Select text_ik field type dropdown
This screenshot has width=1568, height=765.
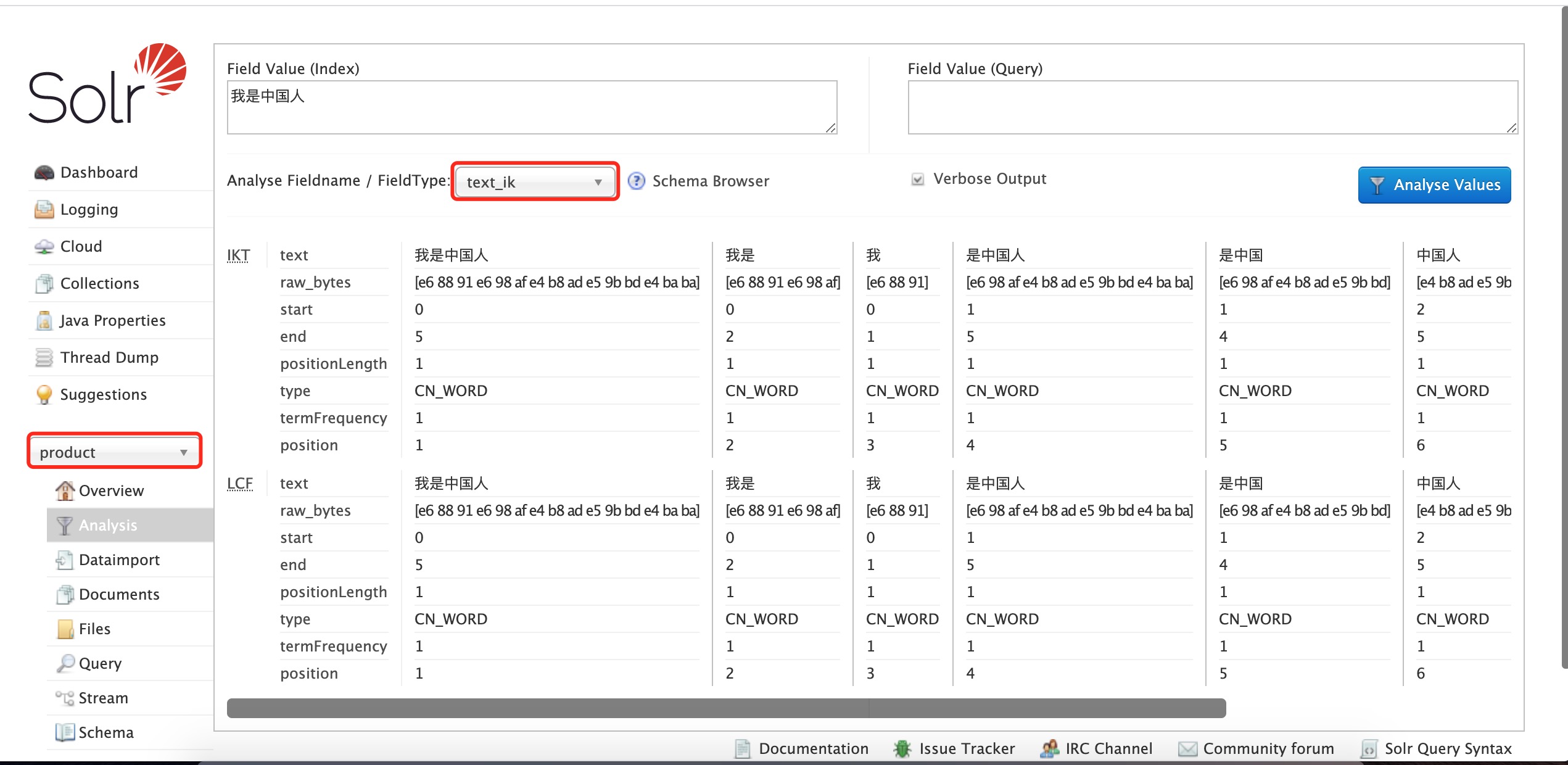[x=534, y=182]
